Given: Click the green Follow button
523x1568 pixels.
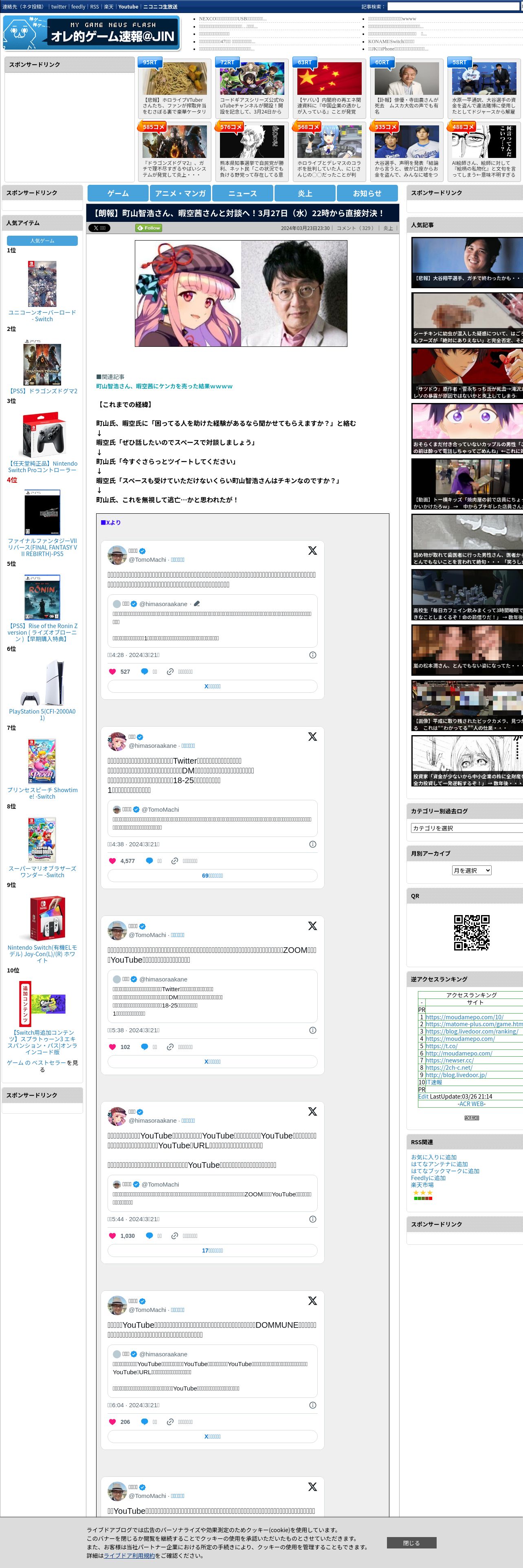Looking at the screenshot, I should pyautogui.click(x=149, y=228).
